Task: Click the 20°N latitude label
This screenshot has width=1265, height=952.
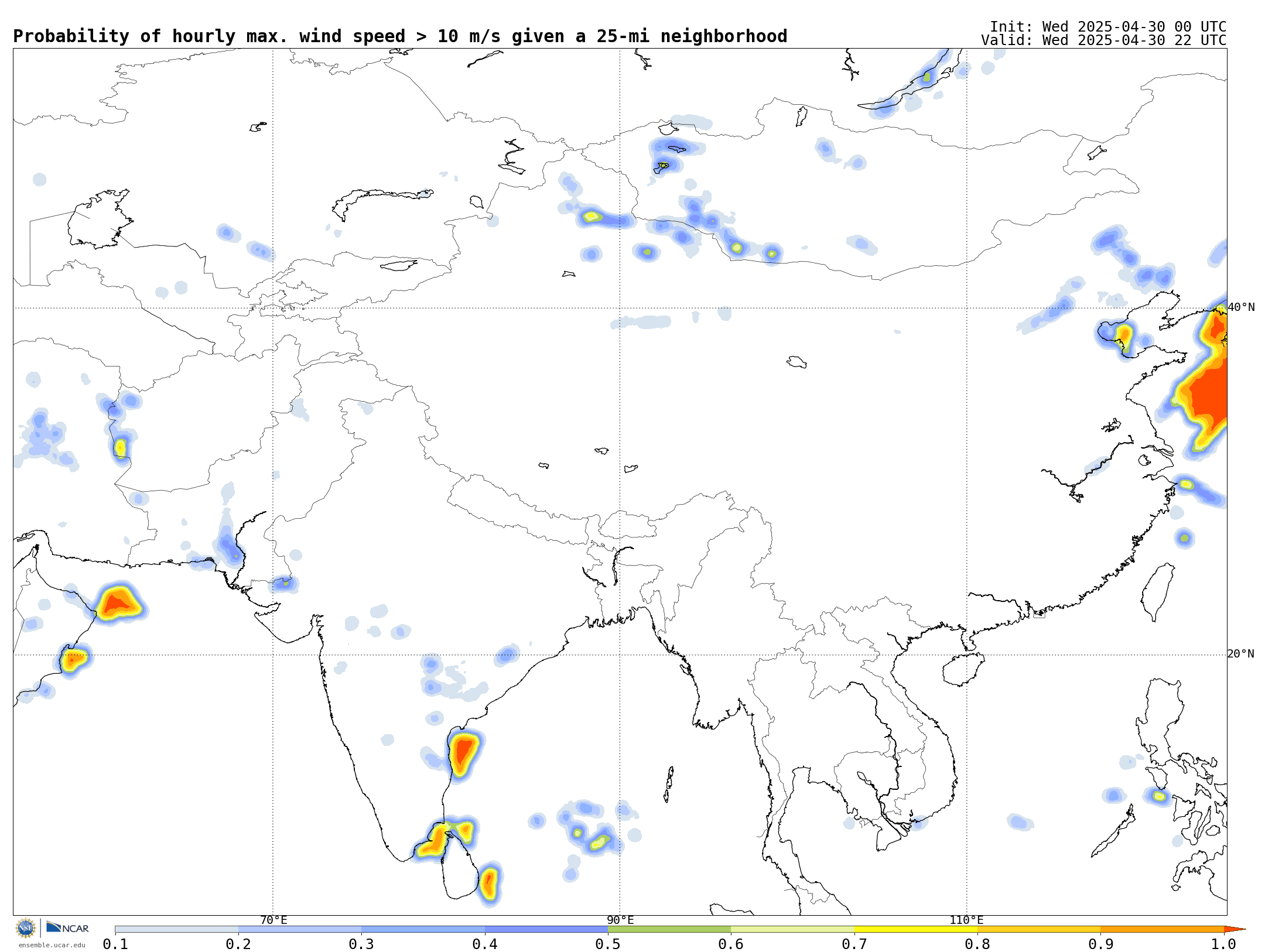Action: click(x=1241, y=654)
